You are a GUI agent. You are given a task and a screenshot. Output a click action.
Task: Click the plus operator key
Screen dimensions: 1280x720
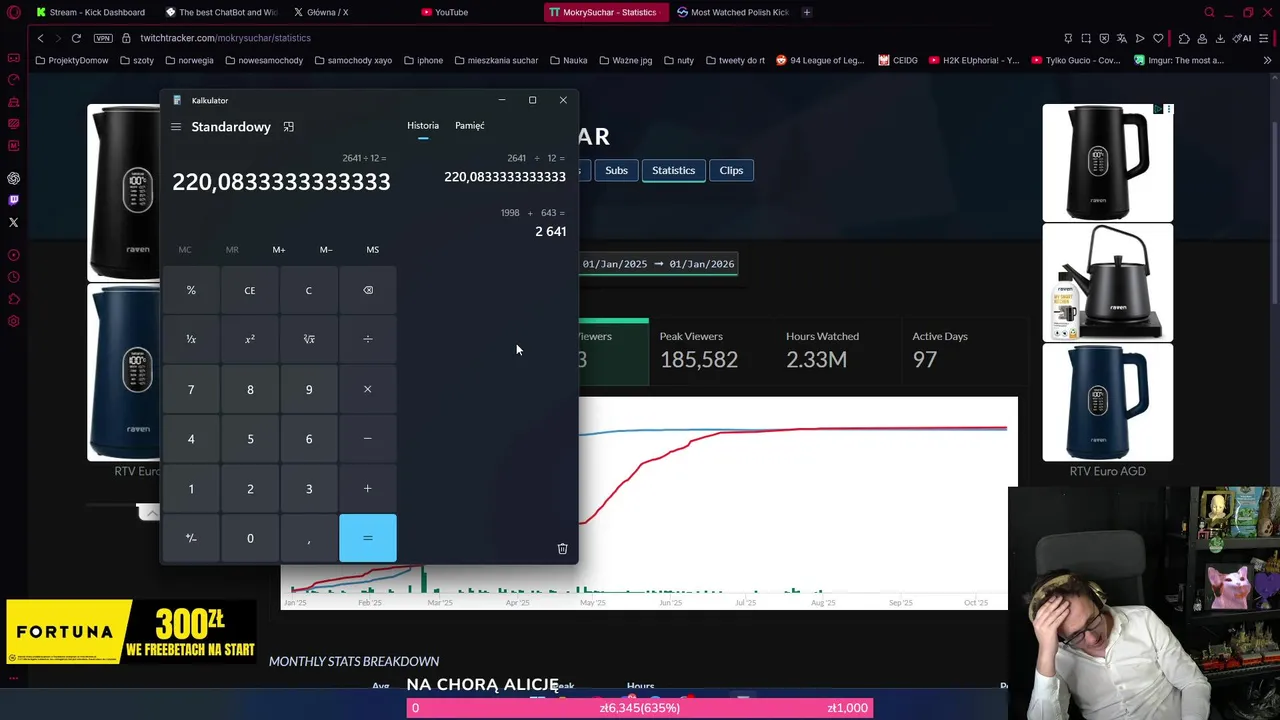(368, 489)
